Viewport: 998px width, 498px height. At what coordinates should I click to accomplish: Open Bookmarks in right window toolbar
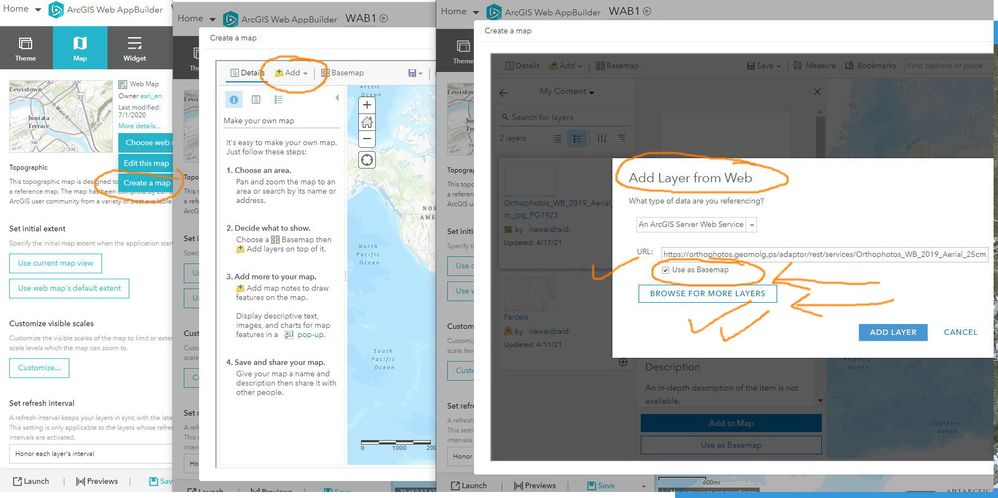click(869, 66)
